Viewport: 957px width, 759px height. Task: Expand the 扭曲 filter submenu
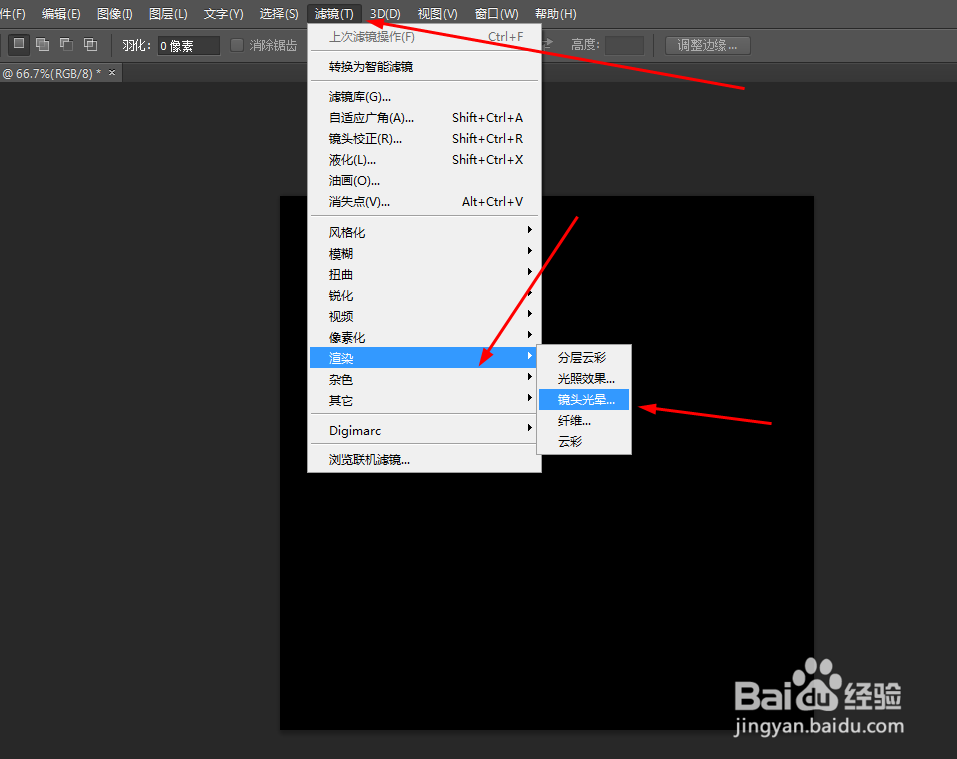click(340, 274)
